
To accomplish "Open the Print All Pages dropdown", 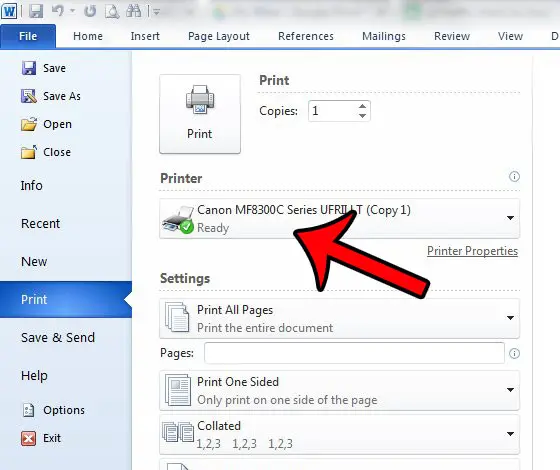I will 340,319.
